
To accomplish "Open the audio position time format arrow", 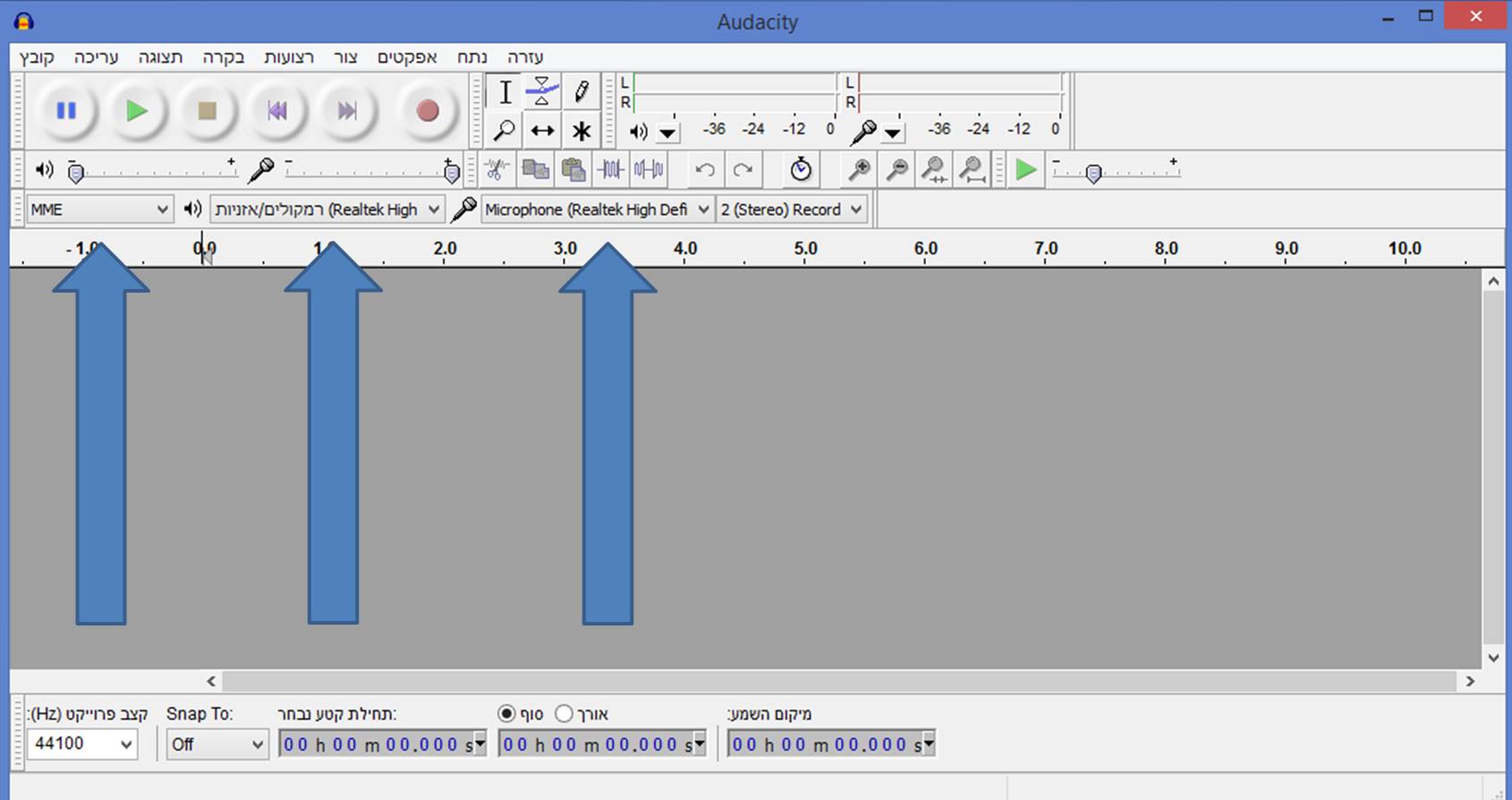I will [929, 743].
